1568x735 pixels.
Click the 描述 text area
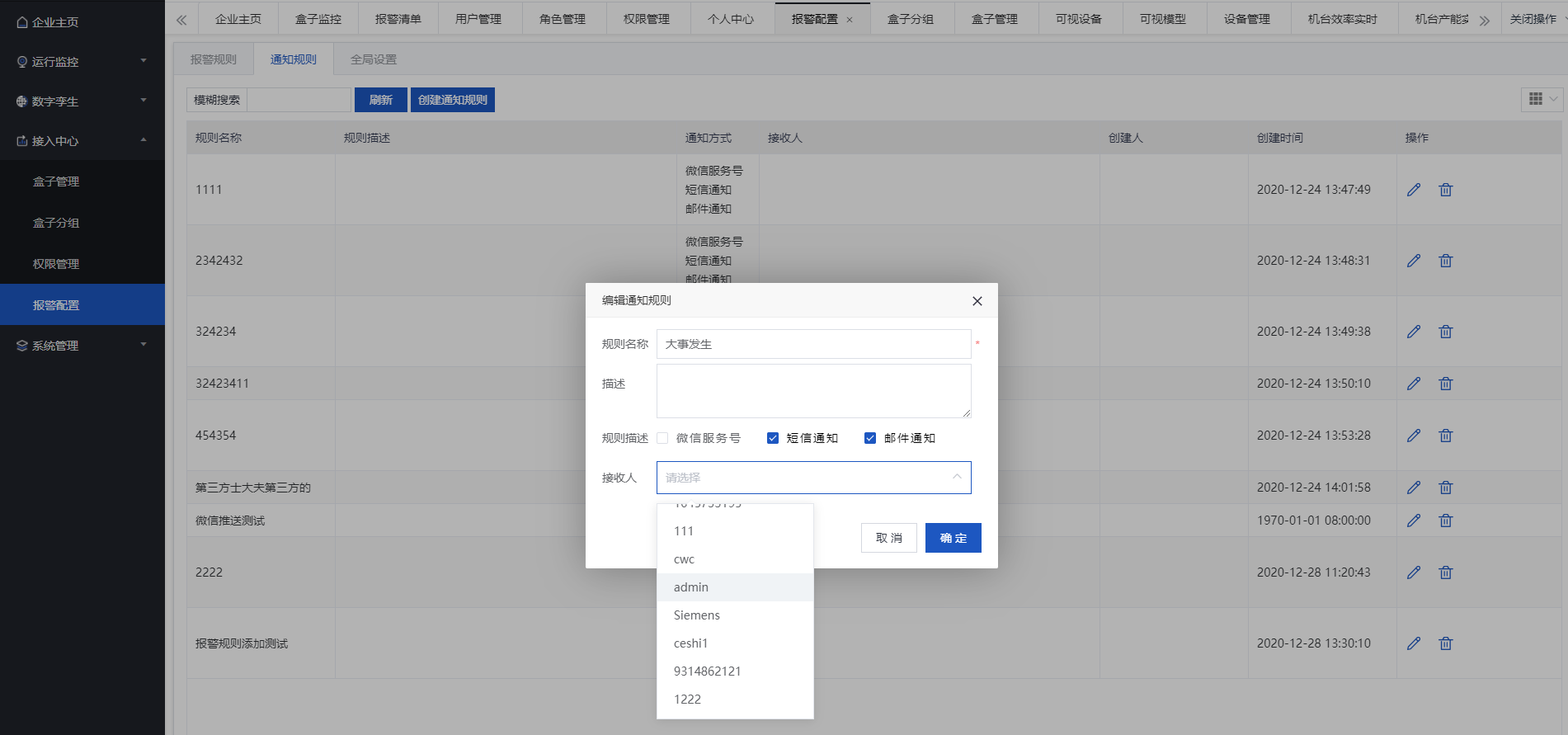pyautogui.click(x=814, y=391)
